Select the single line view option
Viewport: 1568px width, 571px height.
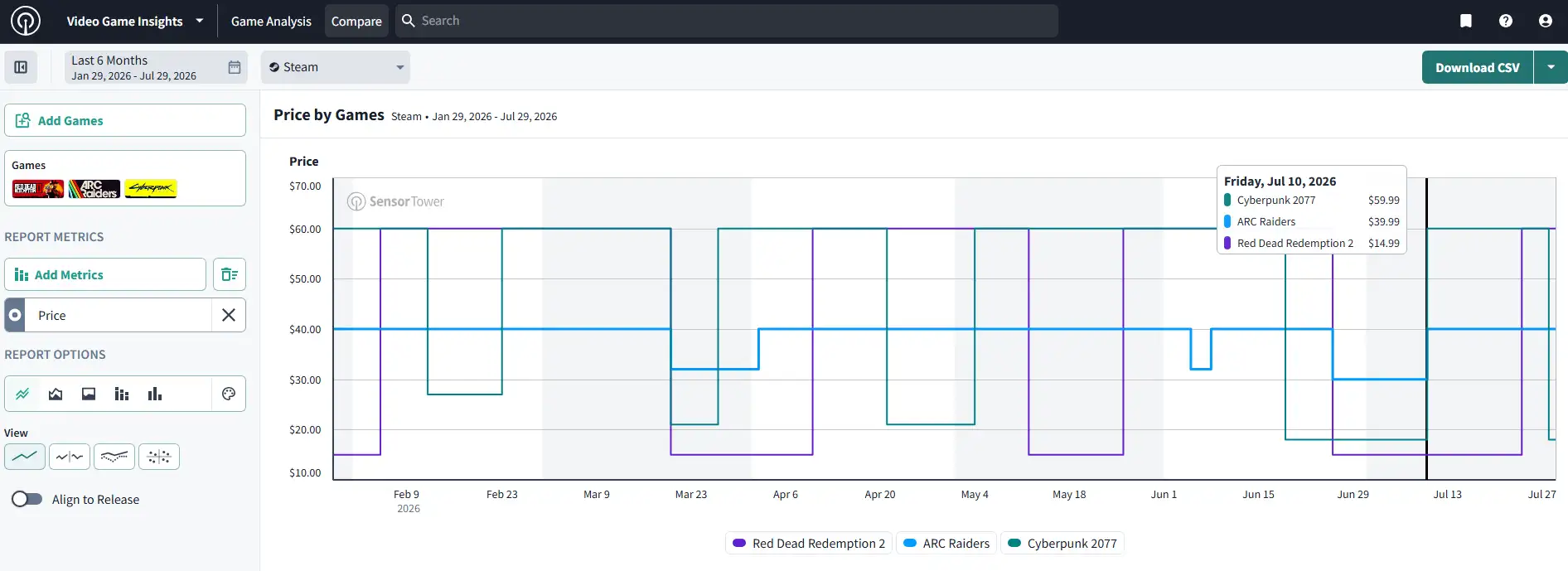(x=25, y=457)
